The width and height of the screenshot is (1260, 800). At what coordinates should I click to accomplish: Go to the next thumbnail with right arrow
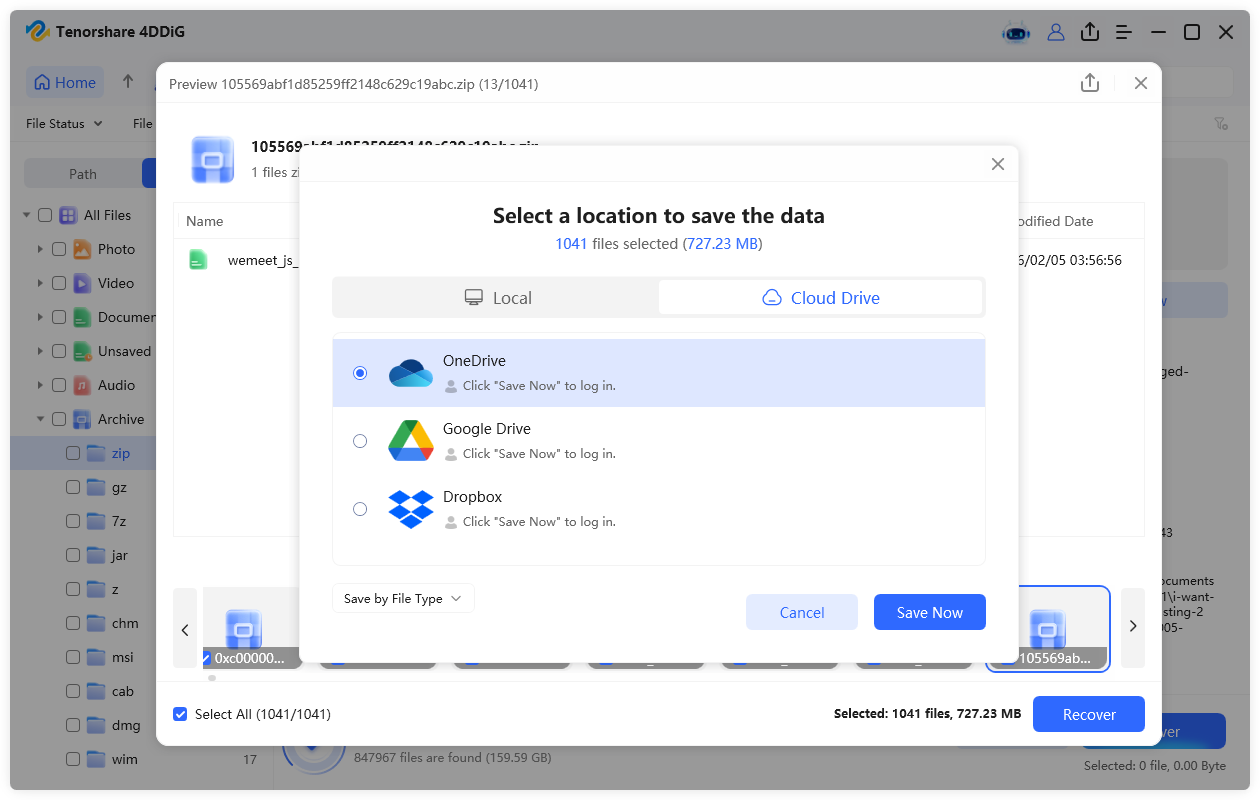[x=1133, y=627]
